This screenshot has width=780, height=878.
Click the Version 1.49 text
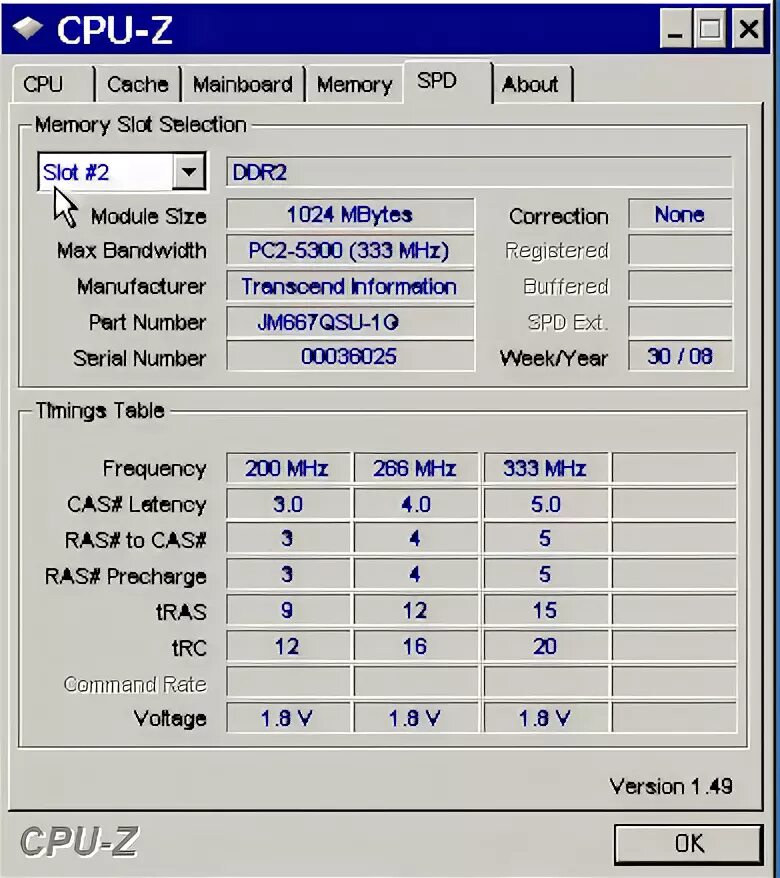click(671, 786)
